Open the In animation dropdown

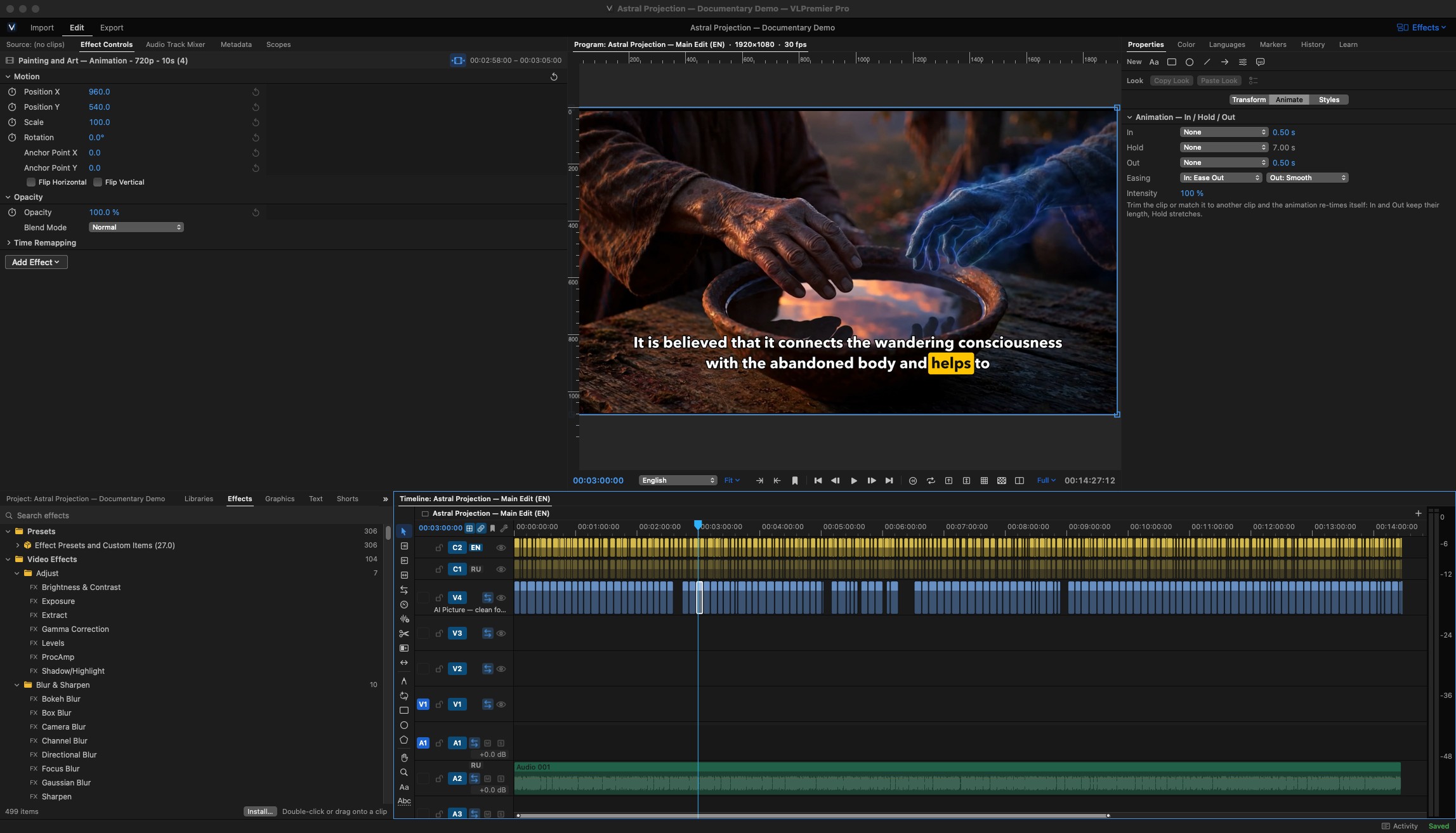[1223, 132]
